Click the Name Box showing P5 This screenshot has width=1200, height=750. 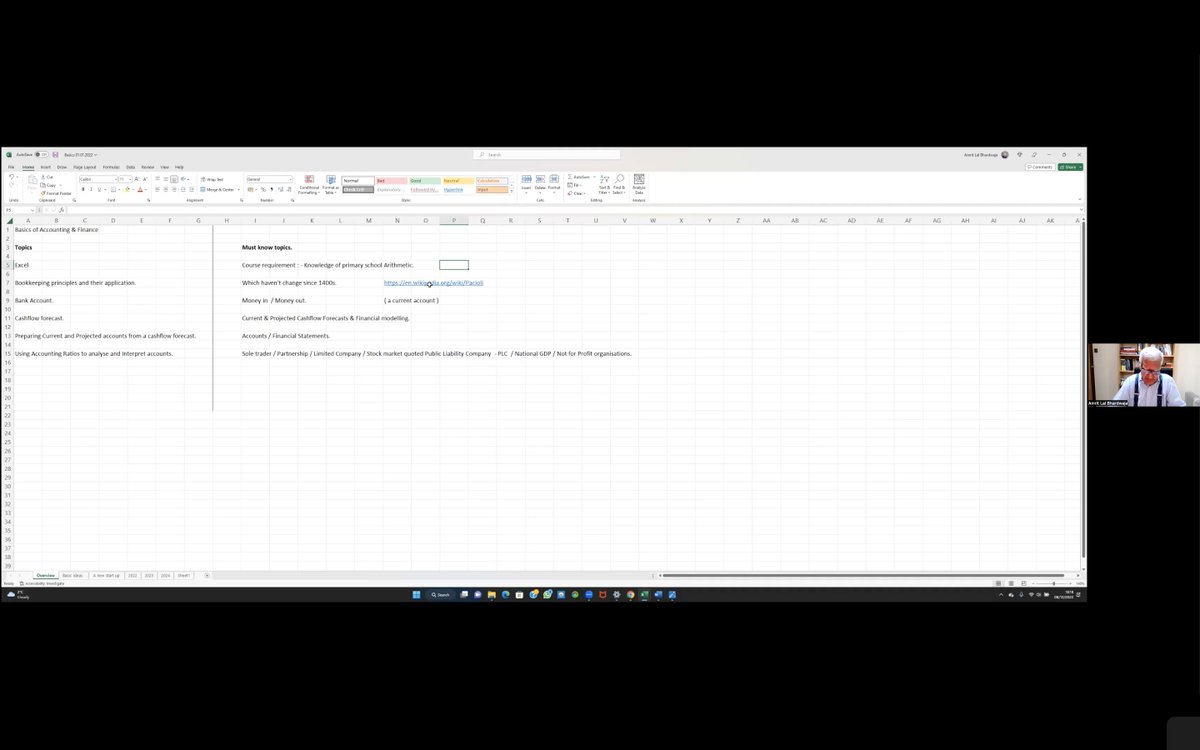tap(20, 210)
